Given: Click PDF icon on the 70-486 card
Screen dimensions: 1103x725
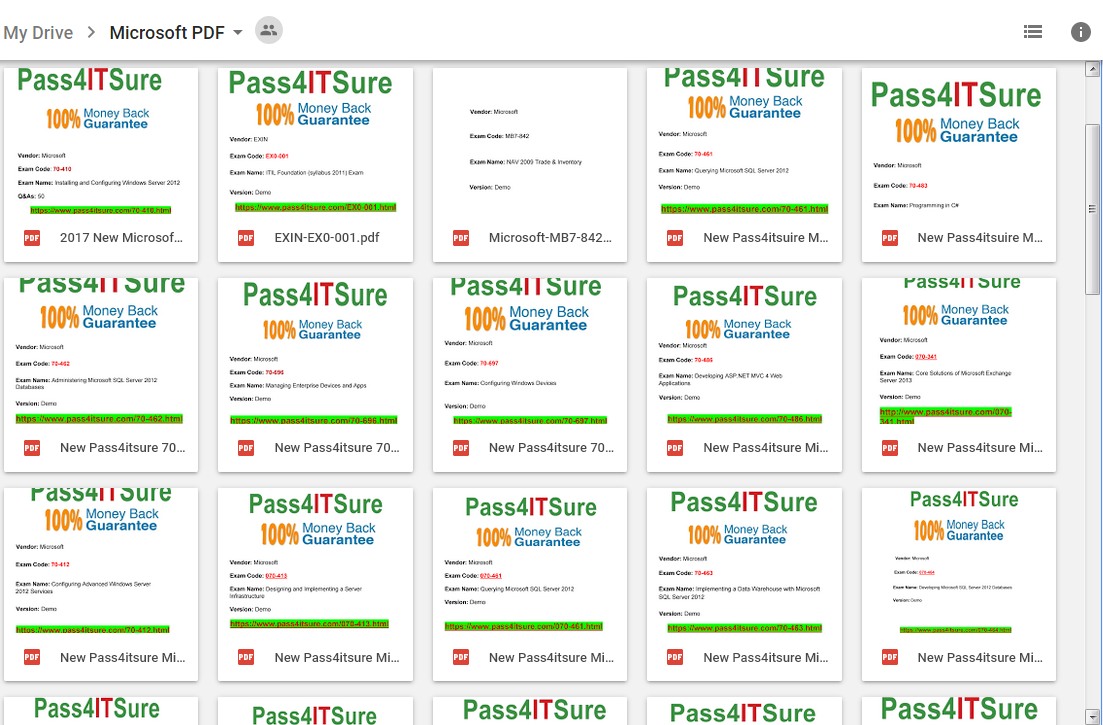Looking at the screenshot, I should 675,447.
